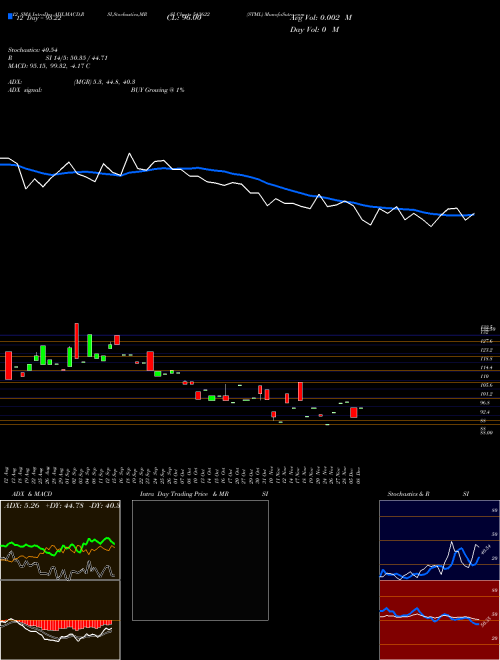Click the BUY Growing @ 1% signal text

point(157,90)
